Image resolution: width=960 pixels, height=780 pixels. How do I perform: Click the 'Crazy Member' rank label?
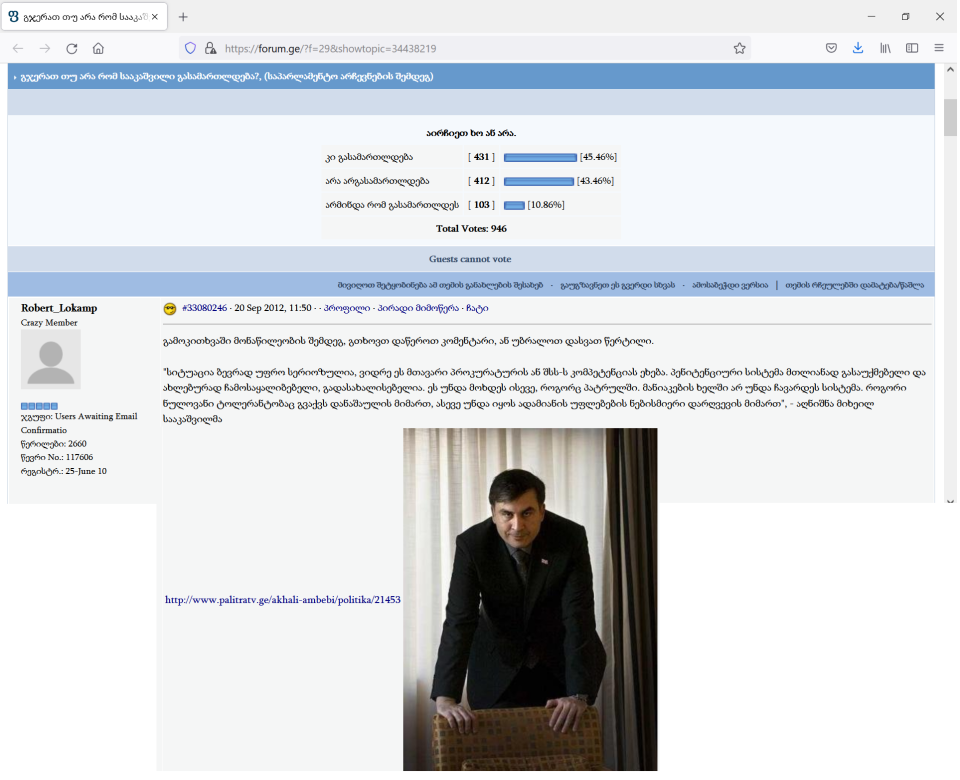pos(49,323)
